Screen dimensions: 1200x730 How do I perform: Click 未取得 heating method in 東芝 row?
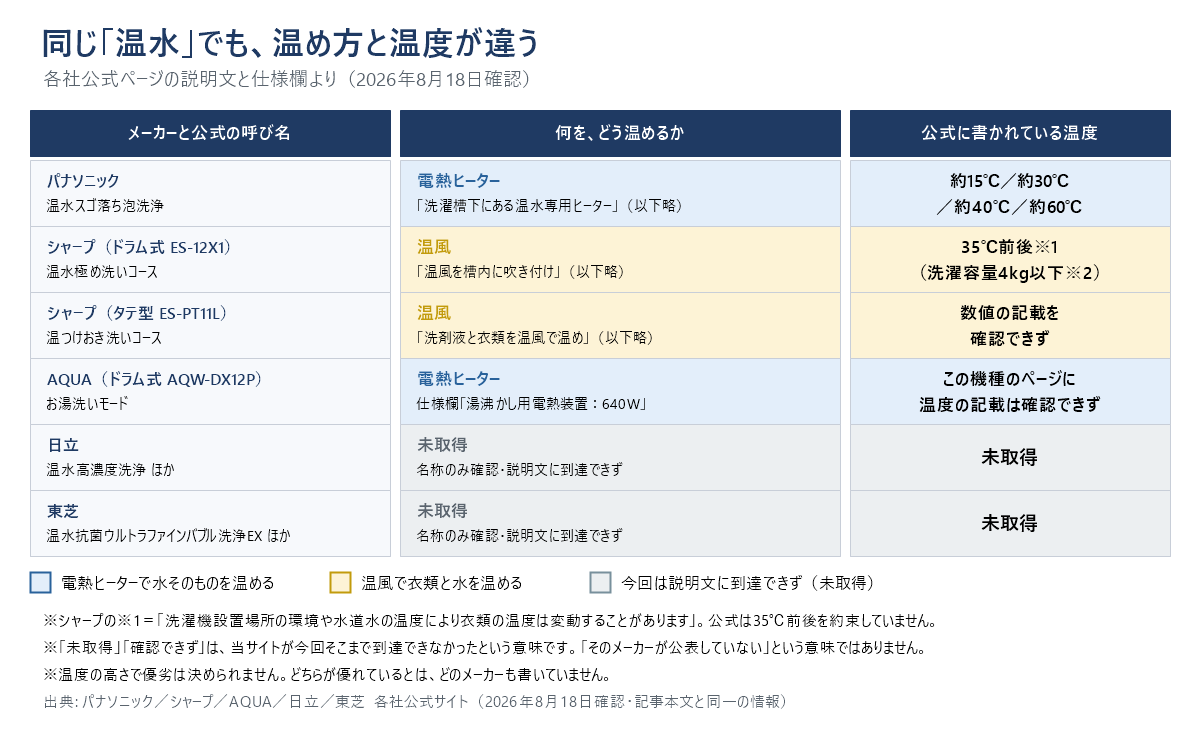tap(442, 511)
